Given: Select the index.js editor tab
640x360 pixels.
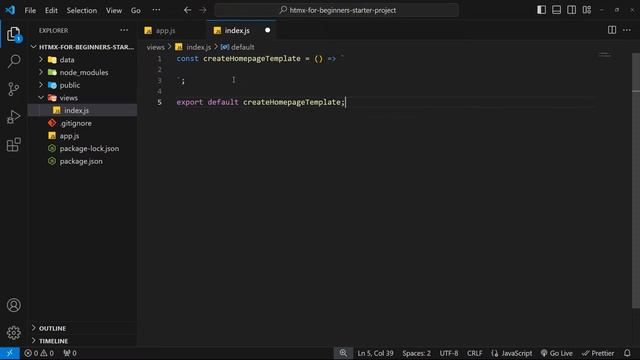Looking at the screenshot, I should coord(237,30).
